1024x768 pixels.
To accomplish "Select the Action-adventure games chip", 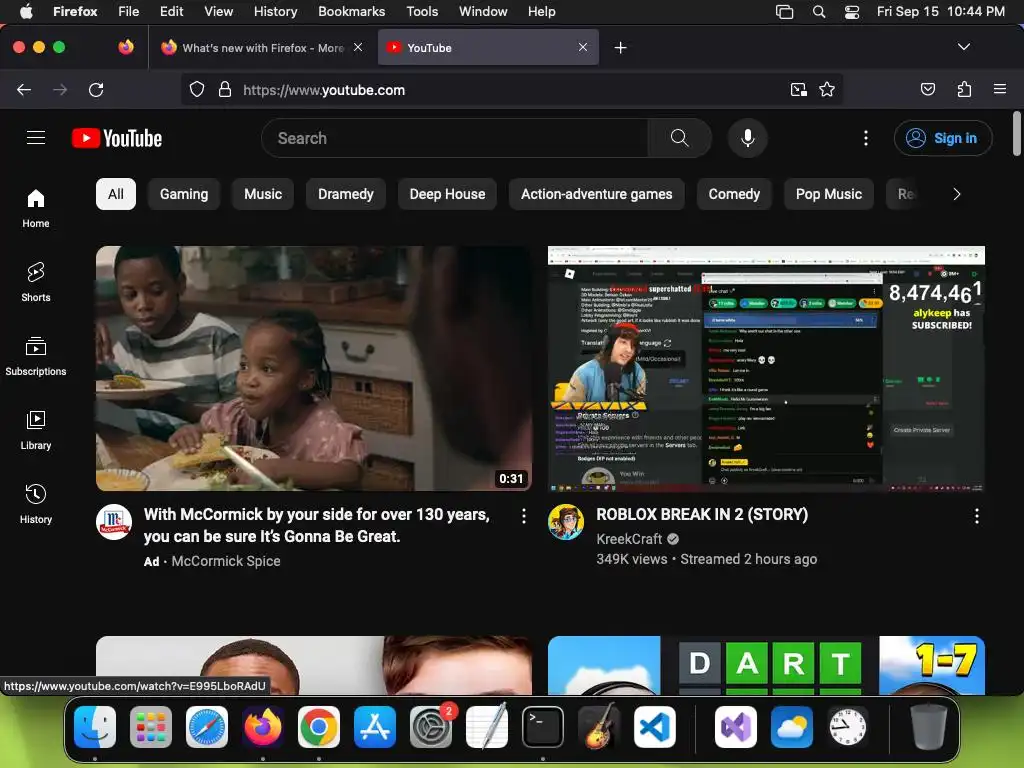I will tap(596, 194).
